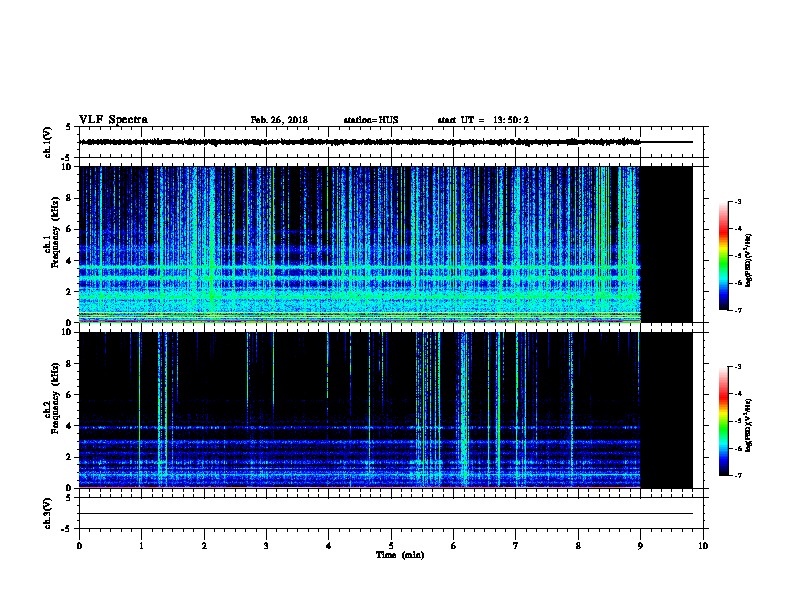Click the ch.1 spectrogram color scale bar
This screenshot has height=612, width=792.
(723, 256)
